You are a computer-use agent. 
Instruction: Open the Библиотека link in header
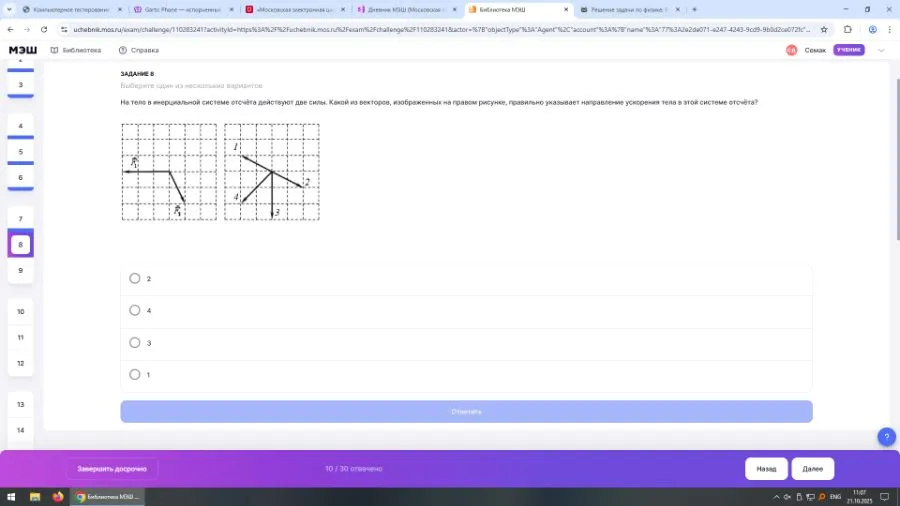[76, 50]
